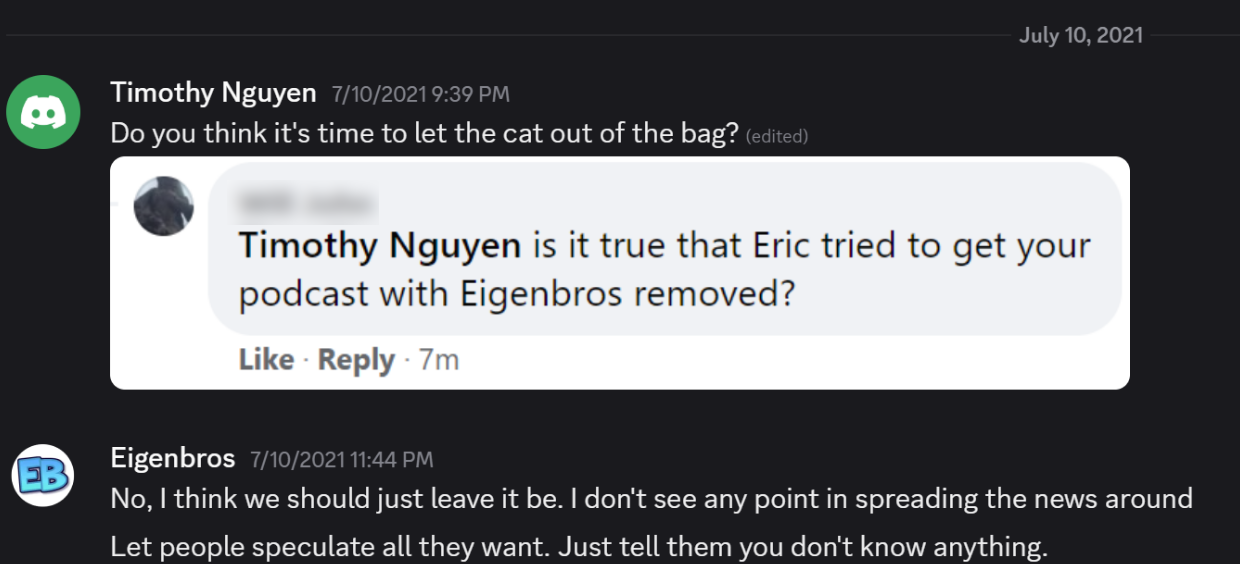Viewport: 1240px width, 564px height.
Task: Click the commenter's dark profile picture
Action: pos(164,206)
